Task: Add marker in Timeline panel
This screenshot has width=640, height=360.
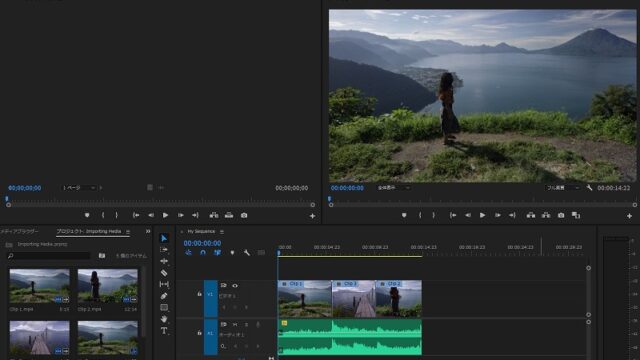Action: (x=232, y=253)
